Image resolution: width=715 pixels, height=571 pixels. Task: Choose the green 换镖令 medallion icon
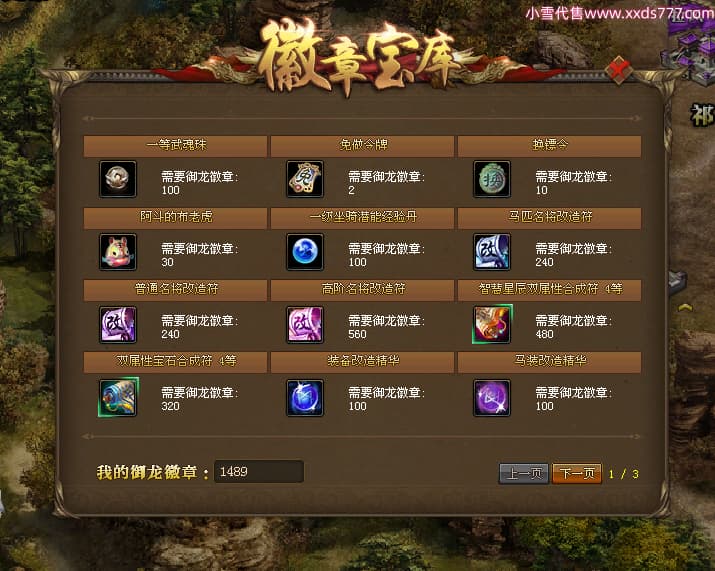pyautogui.click(x=492, y=179)
